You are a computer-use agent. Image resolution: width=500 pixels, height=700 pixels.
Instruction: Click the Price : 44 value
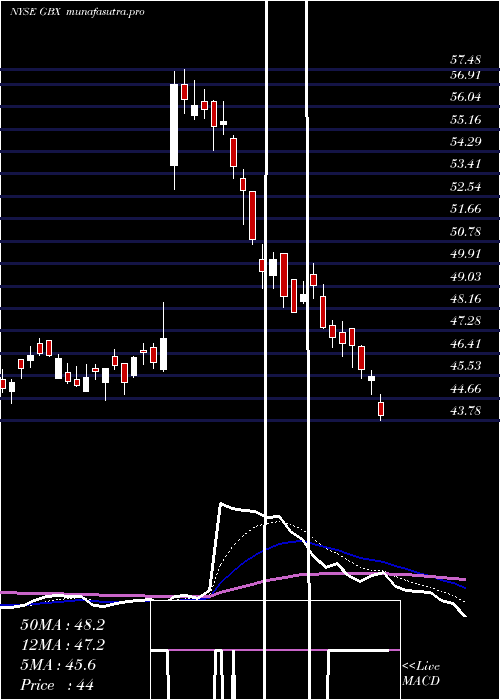click(57, 685)
